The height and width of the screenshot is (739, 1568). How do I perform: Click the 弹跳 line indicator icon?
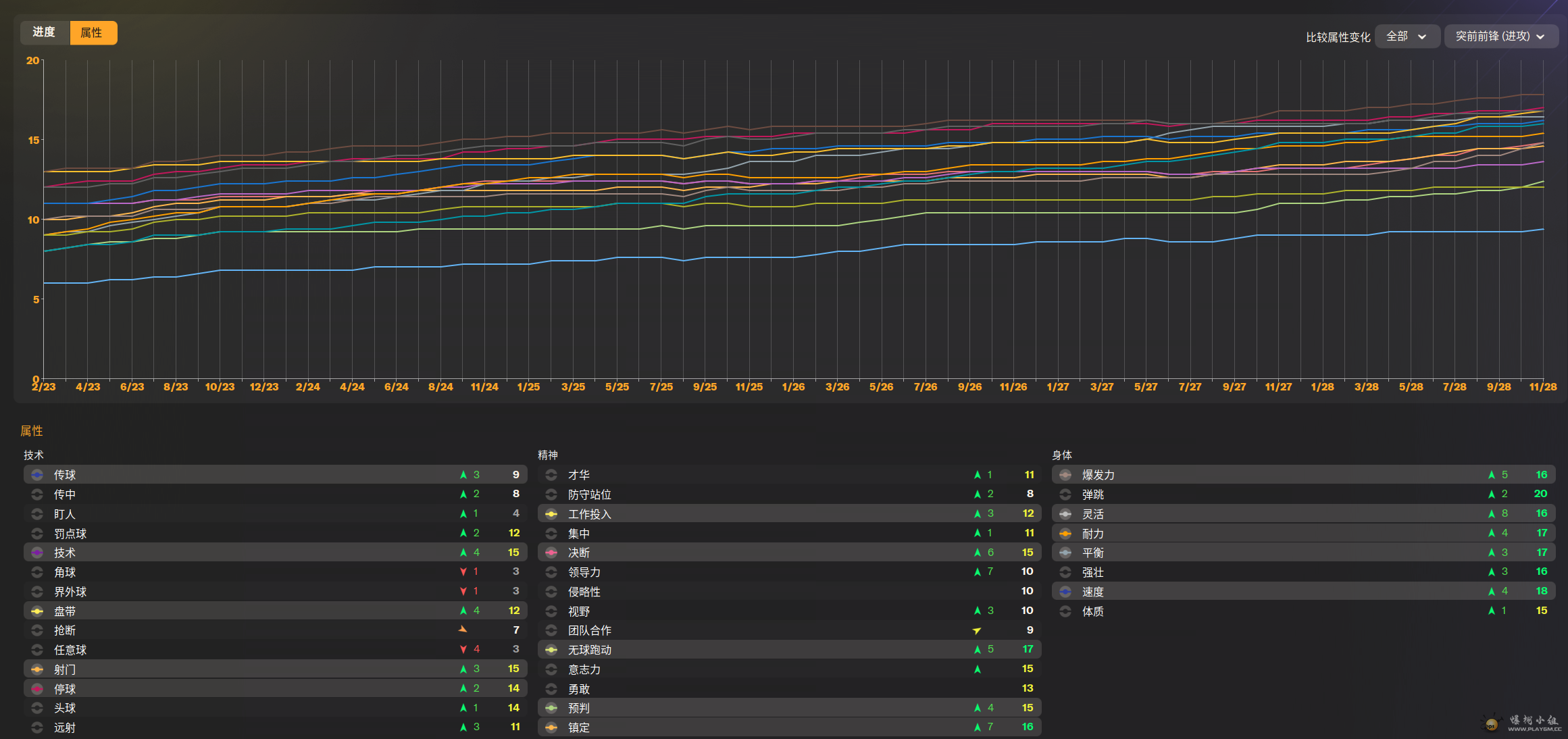1065,494
